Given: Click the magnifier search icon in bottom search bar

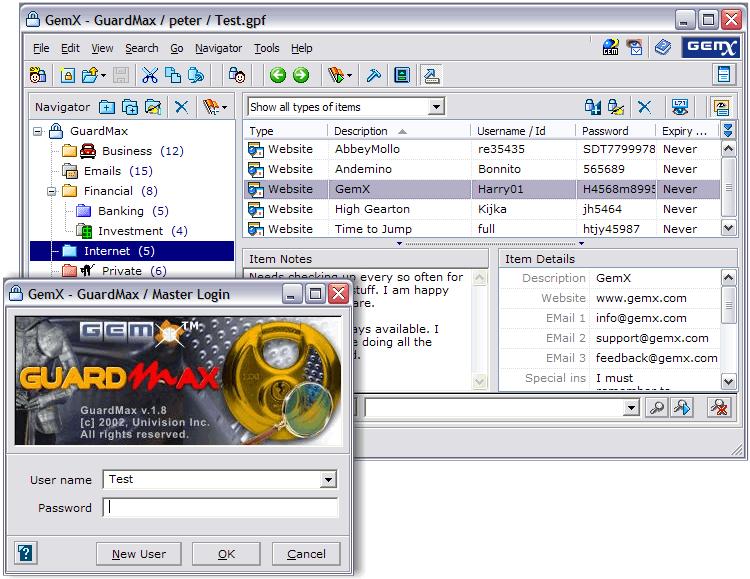Looking at the screenshot, I should coord(657,408).
